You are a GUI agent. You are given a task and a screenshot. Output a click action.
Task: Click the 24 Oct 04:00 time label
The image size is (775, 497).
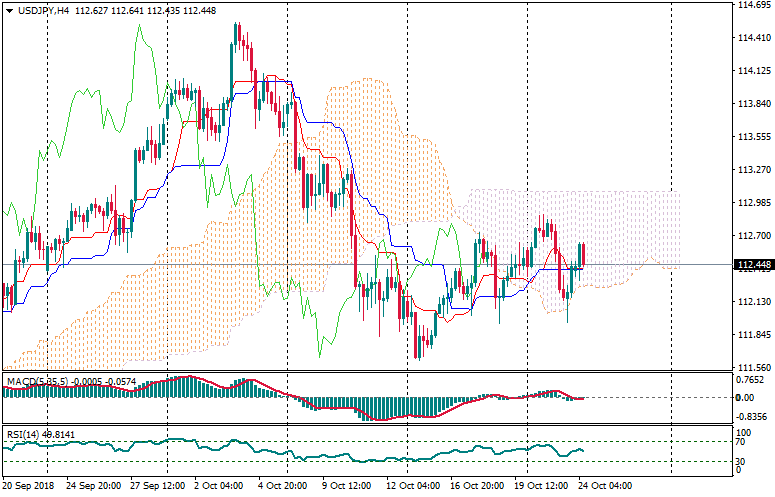point(607,485)
